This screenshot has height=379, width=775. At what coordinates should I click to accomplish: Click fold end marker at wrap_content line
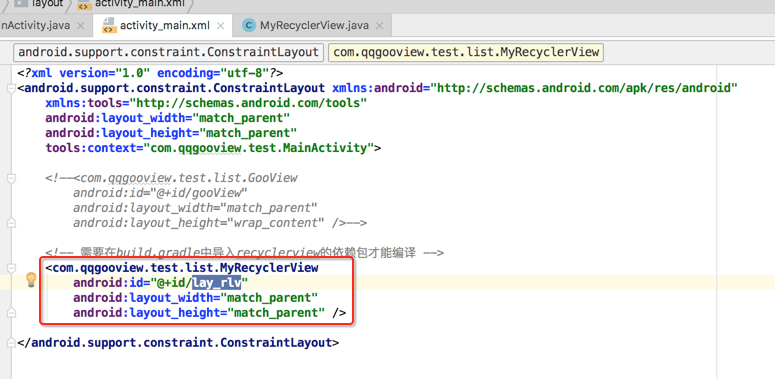click(11, 223)
